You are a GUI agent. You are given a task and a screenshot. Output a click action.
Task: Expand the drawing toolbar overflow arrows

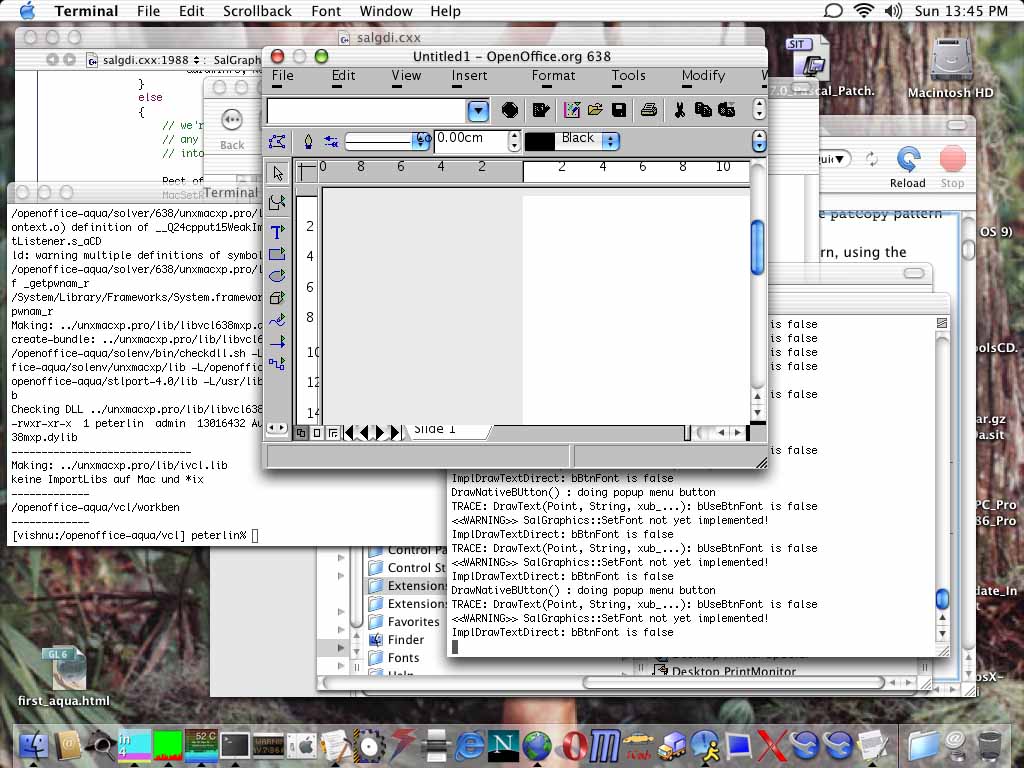point(277,428)
